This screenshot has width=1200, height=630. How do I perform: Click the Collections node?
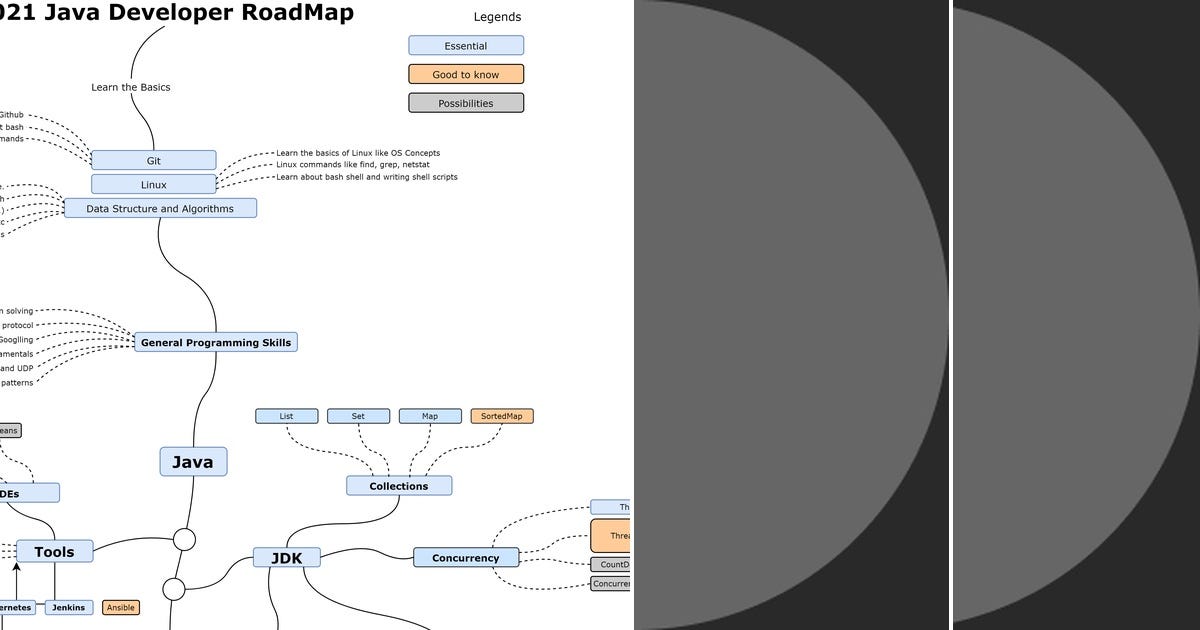(398, 485)
